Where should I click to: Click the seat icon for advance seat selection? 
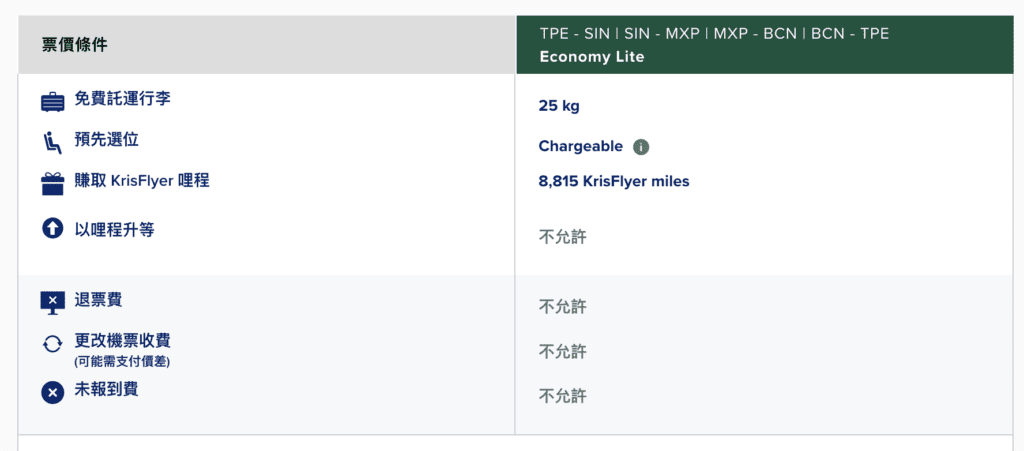tap(53, 144)
